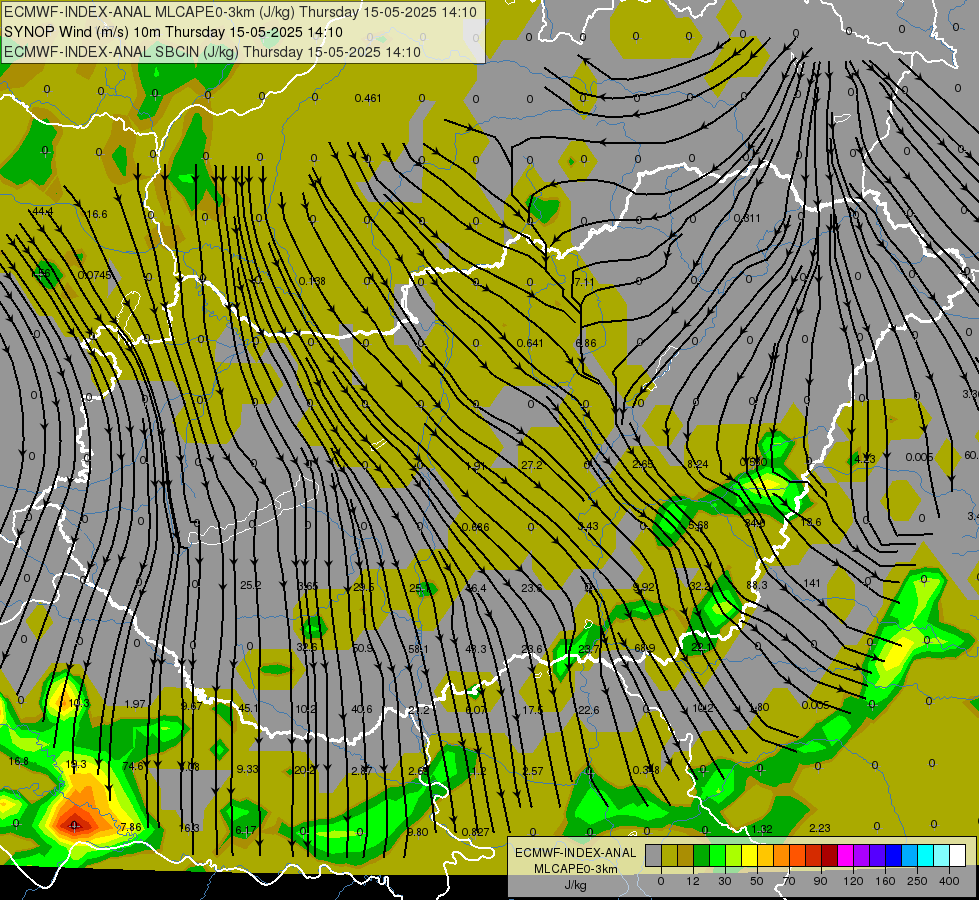Click the map value 6.17

point(245,830)
